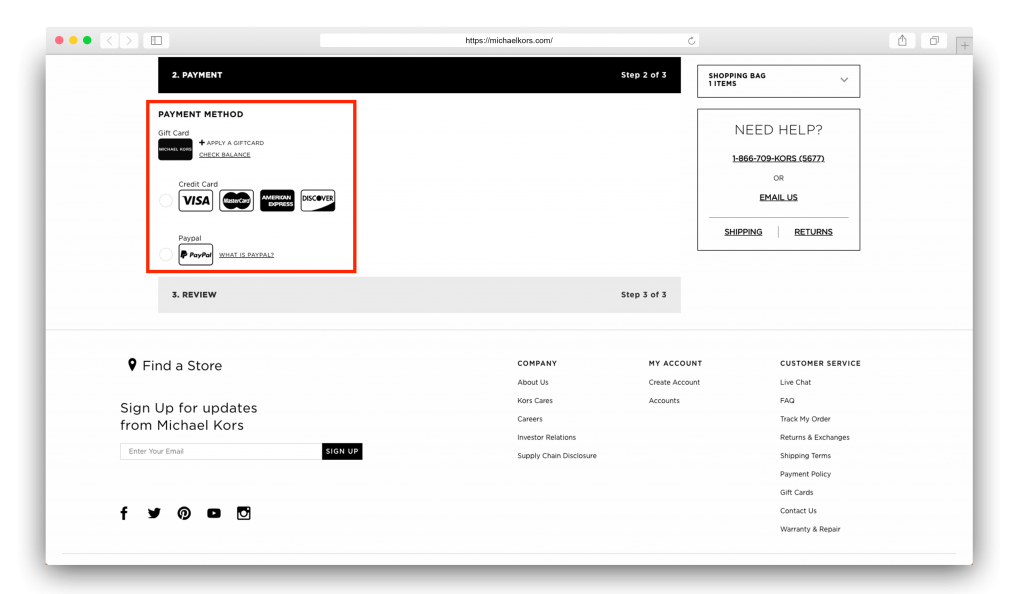Open the About Us footer link
This screenshot has height=594, width=1024.
533,383
